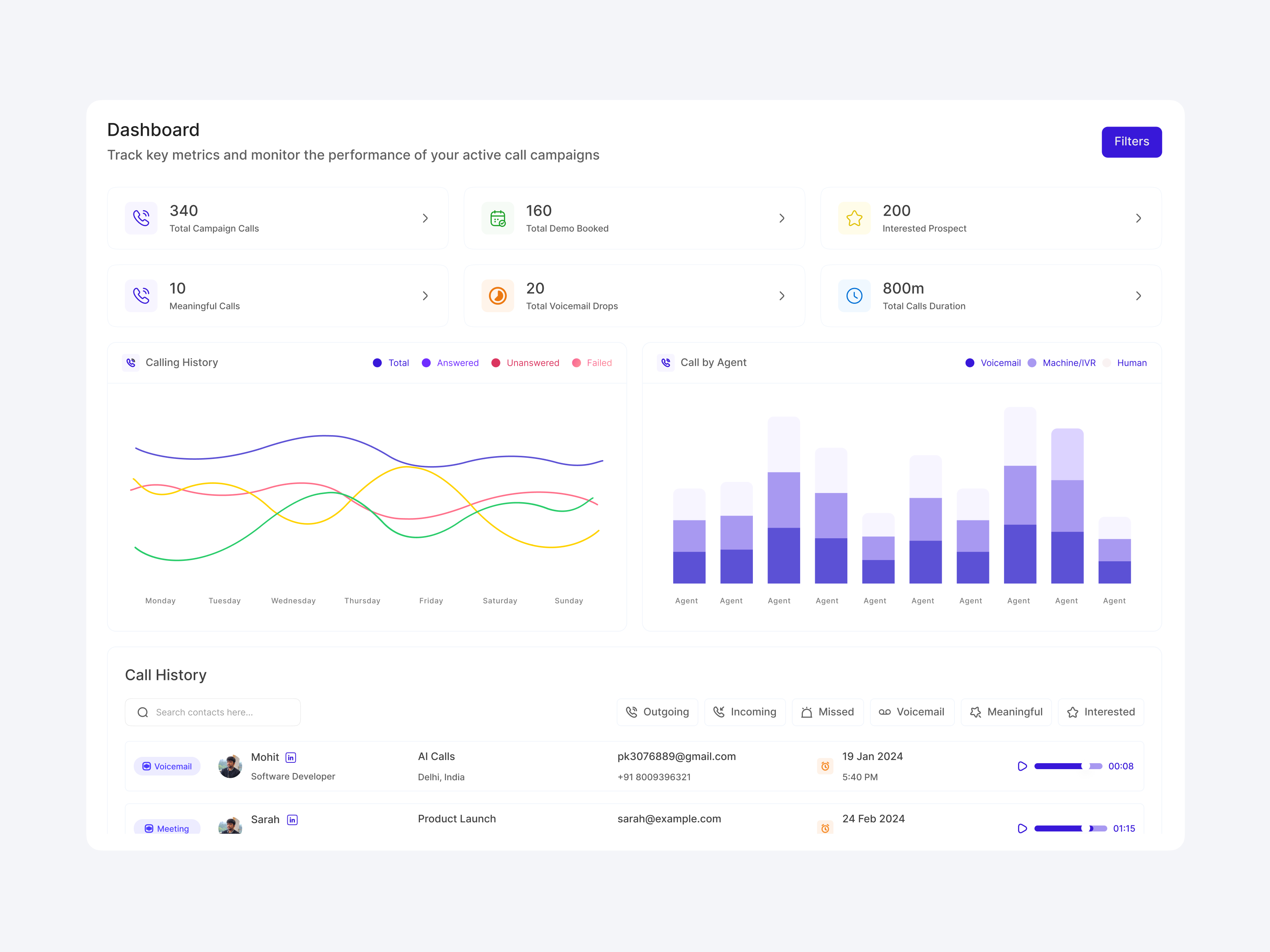This screenshot has width=1270, height=952.
Task: Click the Total Voicemail Drops orange icon
Action: point(498,296)
